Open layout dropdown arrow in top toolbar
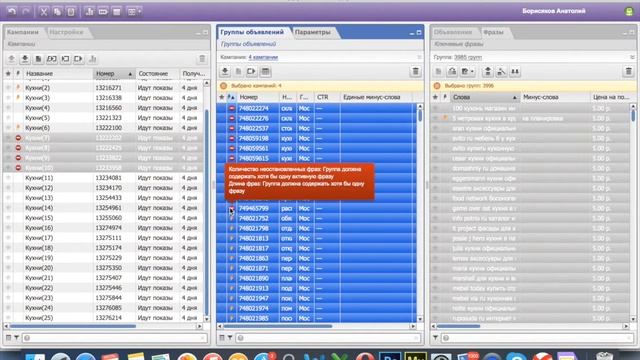The width and height of the screenshot is (640, 360). 140,11
